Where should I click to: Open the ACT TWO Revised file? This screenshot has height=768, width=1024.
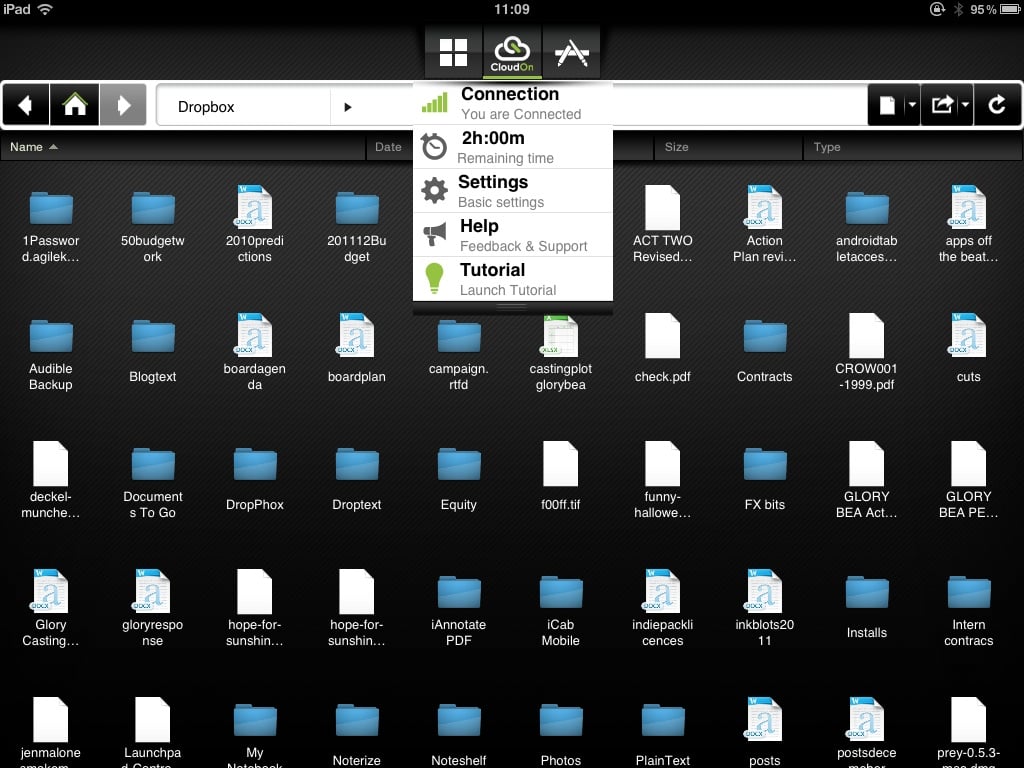(662, 225)
